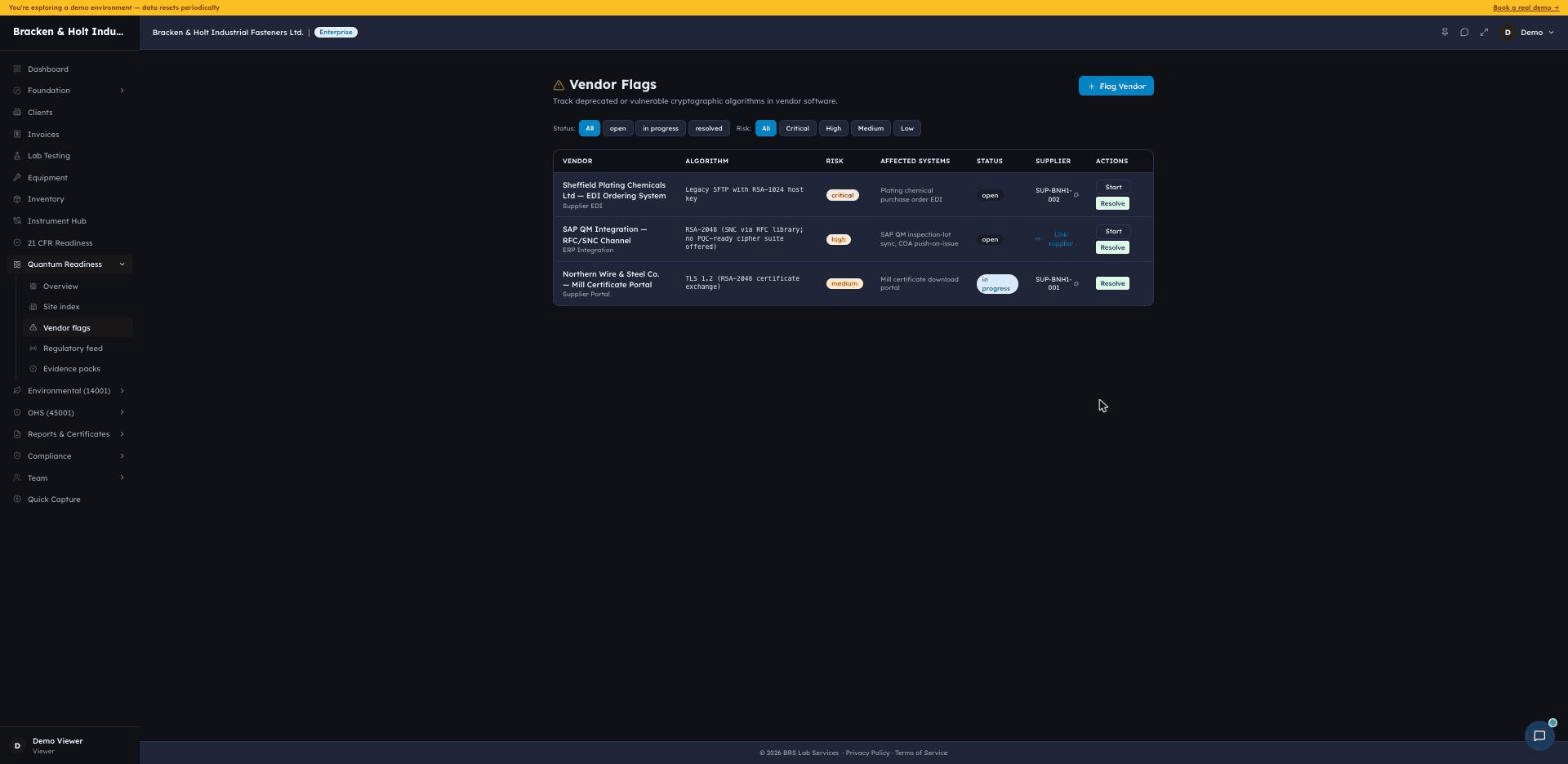Click the Inventory box icon
This screenshot has width=1568, height=764.
(18, 199)
